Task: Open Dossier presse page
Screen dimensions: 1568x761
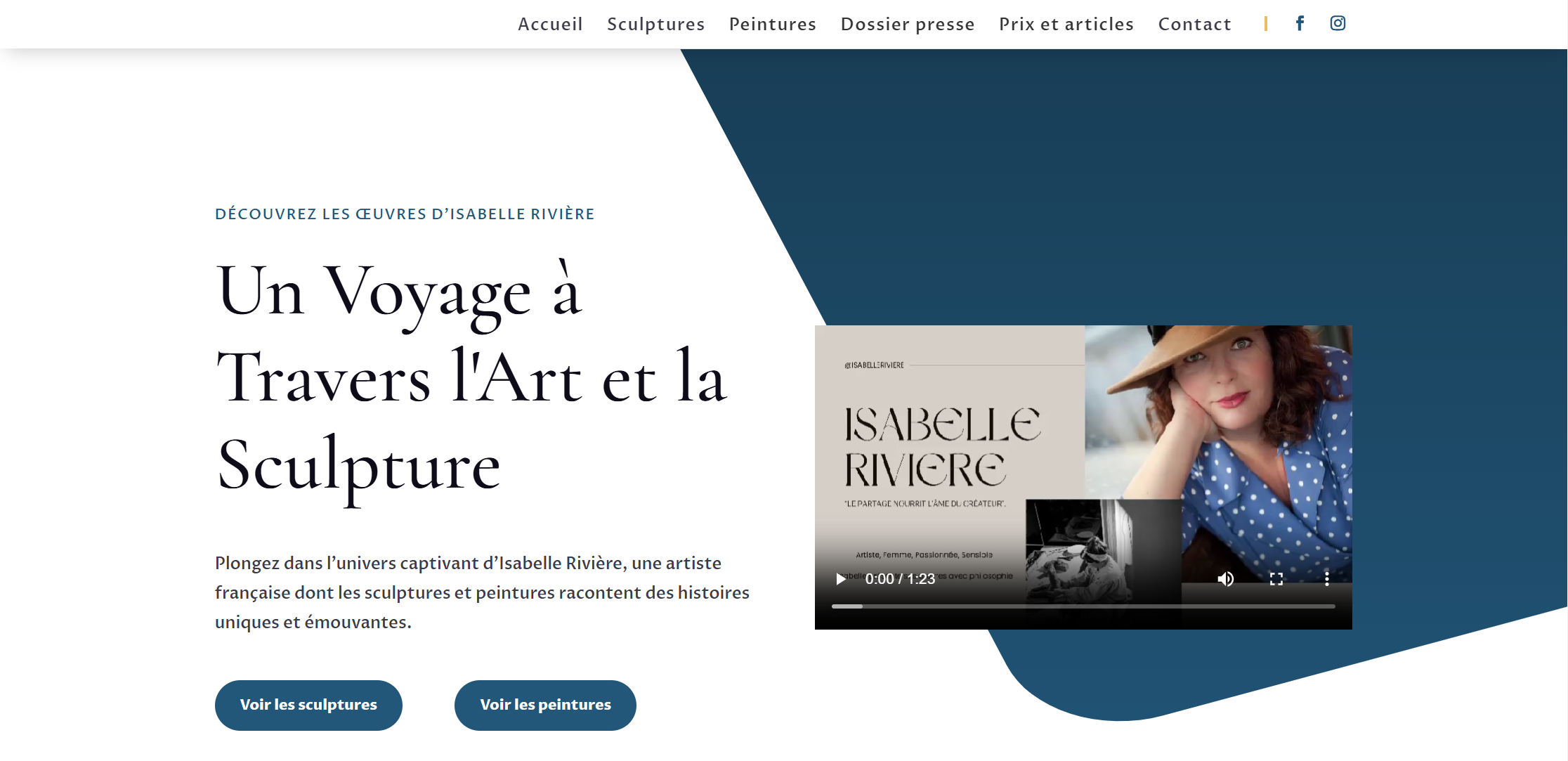Action: coord(908,24)
